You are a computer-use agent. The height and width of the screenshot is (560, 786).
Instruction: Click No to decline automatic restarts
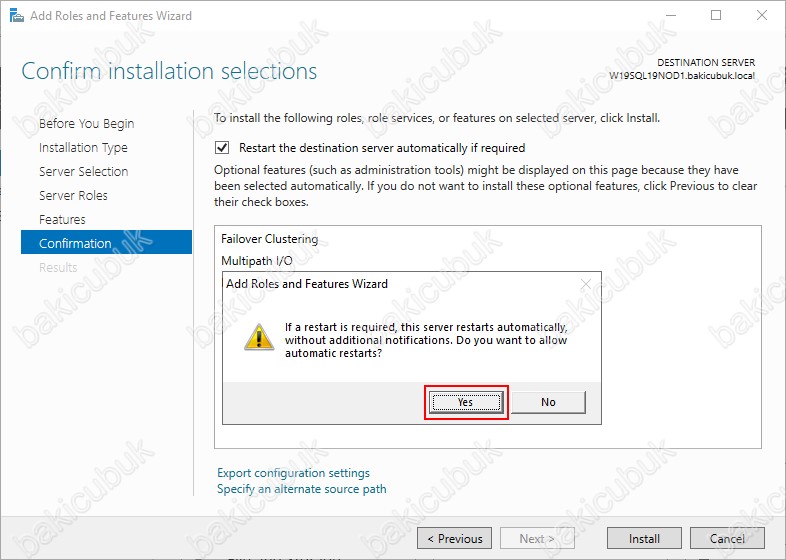tap(548, 402)
